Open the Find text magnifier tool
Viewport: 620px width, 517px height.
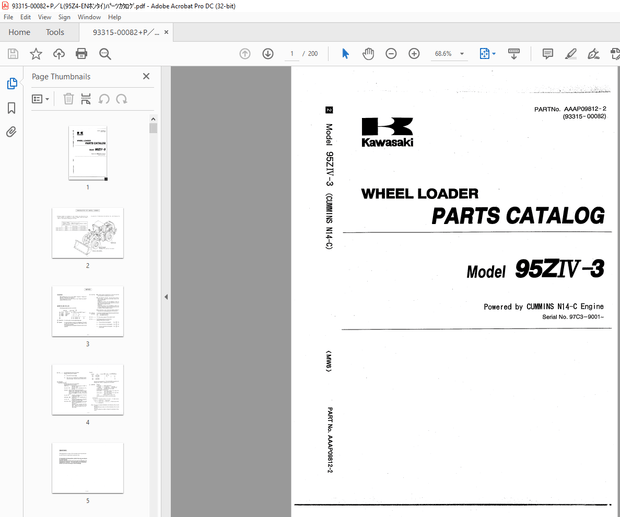[105, 54]
